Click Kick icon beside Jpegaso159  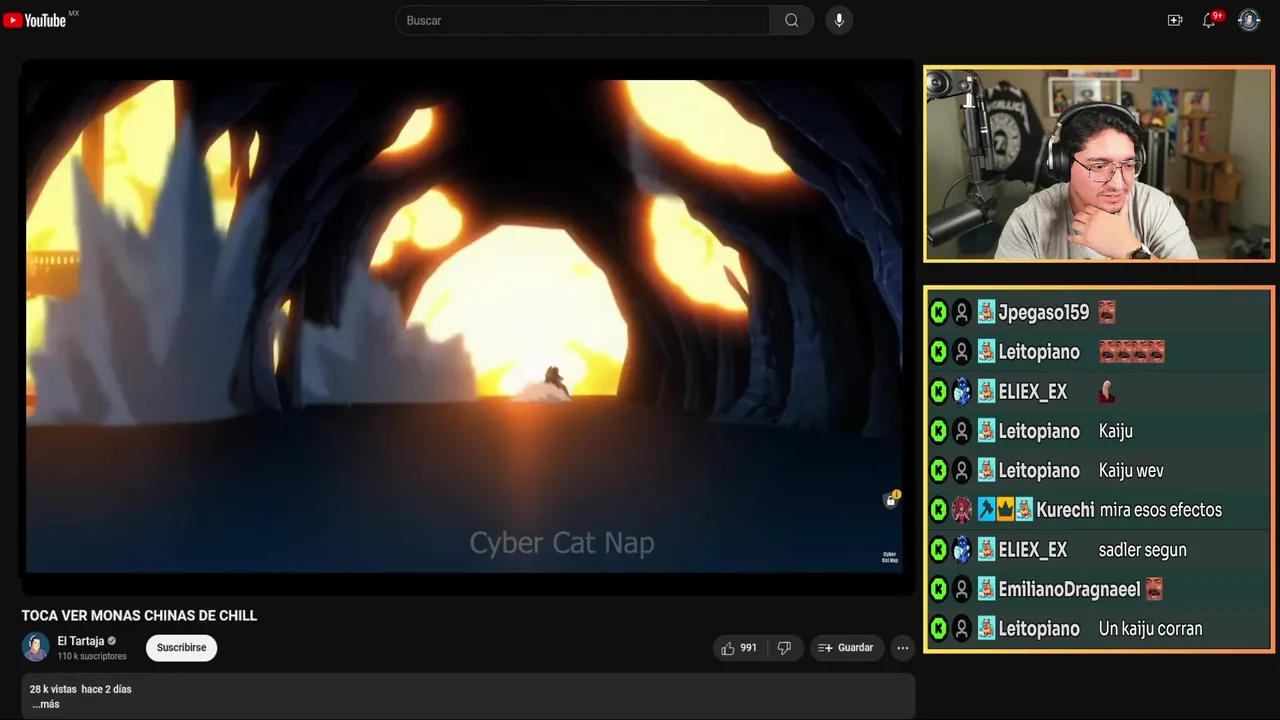coord(938,312)
